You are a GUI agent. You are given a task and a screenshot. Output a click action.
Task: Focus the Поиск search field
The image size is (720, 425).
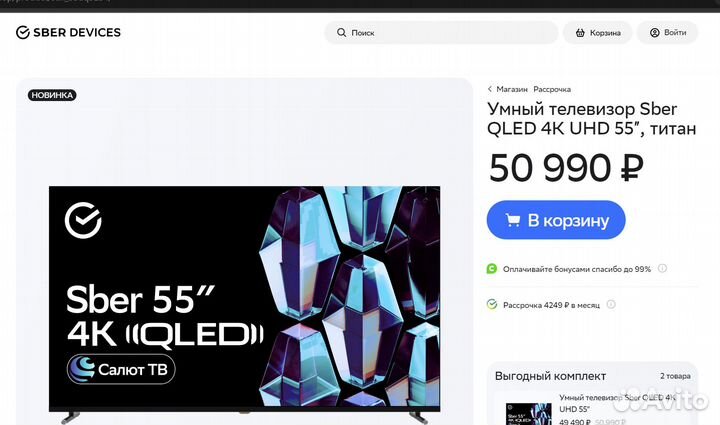click(x=441, y=33)
